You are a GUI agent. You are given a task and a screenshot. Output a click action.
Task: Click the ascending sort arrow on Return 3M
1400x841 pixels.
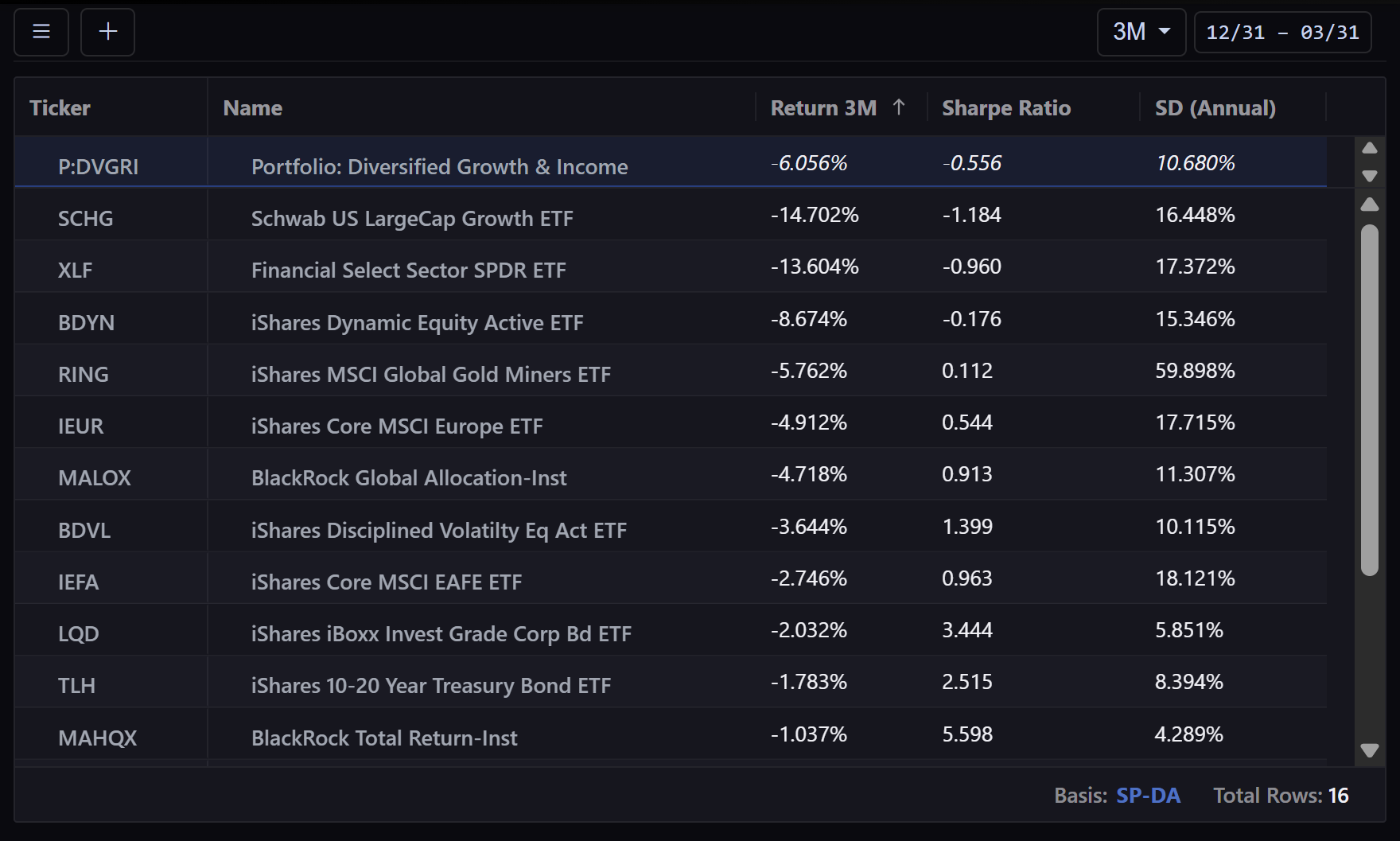click(899, 107)
